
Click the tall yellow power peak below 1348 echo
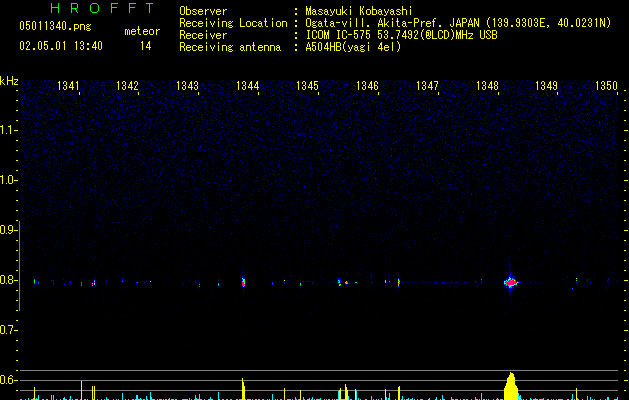coord(511,386)
